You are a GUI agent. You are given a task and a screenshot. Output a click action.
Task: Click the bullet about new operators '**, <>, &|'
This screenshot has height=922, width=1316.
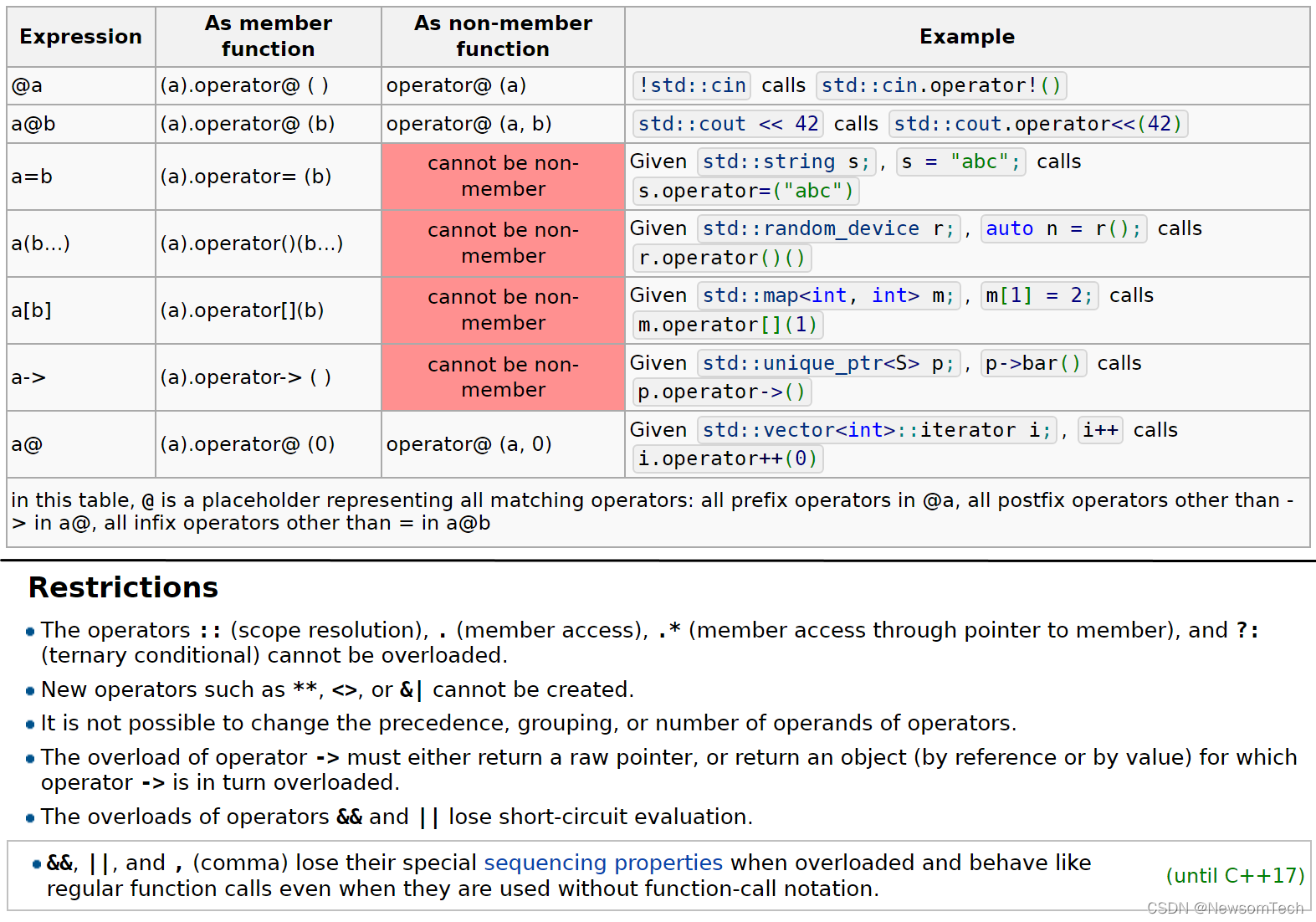click(337, 689)
